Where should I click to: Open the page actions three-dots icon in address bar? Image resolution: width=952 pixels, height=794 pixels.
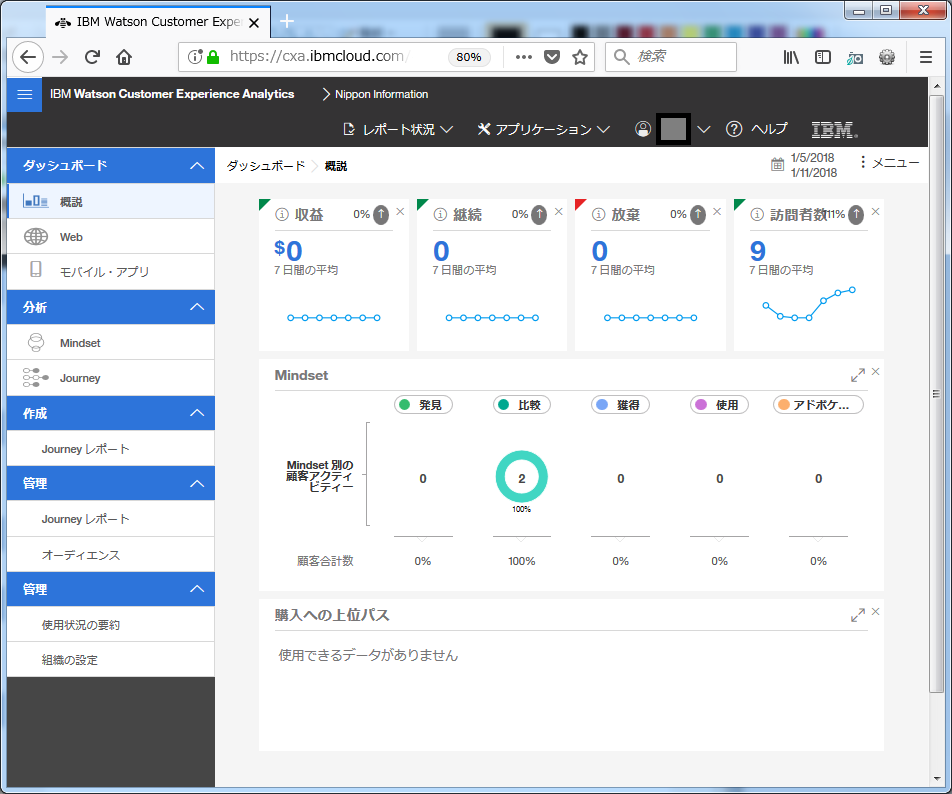click(x=523, y=57)
